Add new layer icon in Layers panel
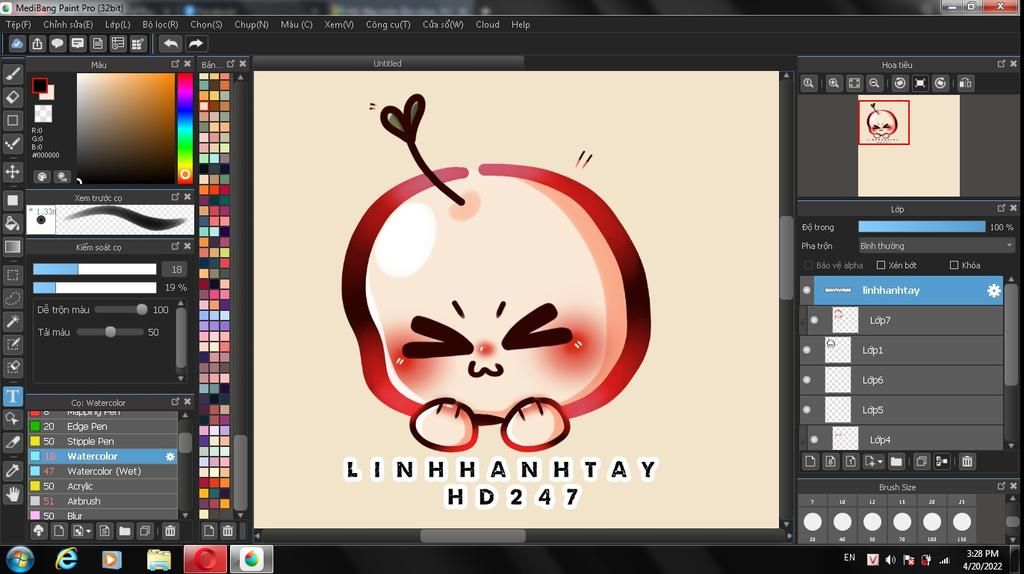Screen dimensions: 1024x574 [x=810, y=462]
